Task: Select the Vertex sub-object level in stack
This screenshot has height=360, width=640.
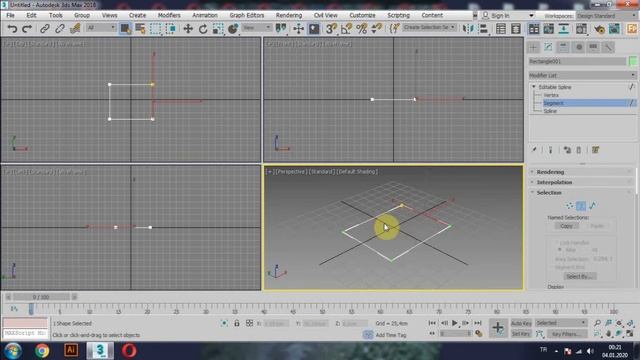Action: pyautogui.click(x=551, y=95)
